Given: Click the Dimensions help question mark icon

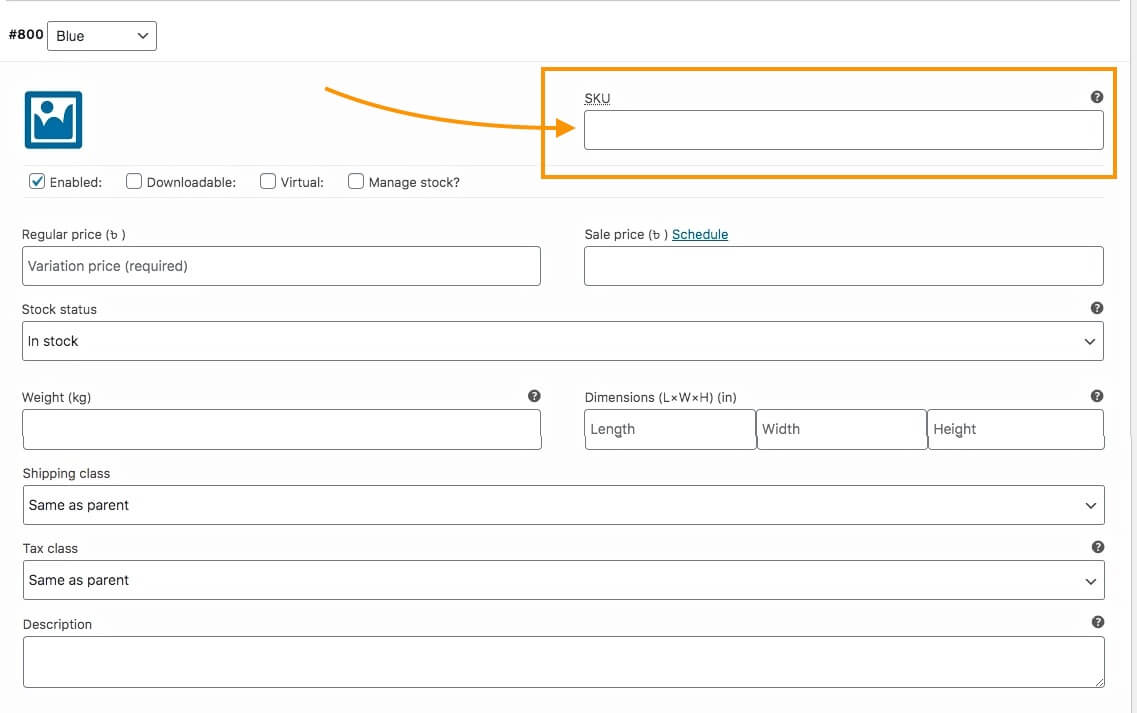Looking at the screenshot, I should coord(1097,396).
